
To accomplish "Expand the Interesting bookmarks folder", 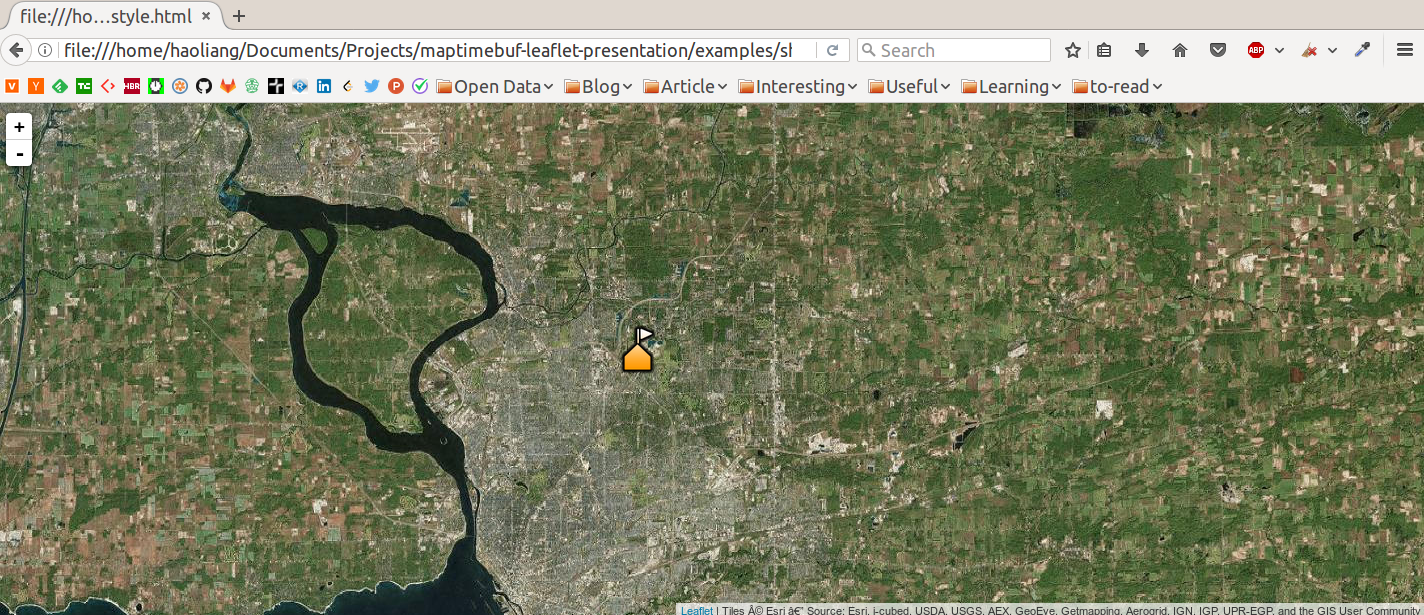I will 798,87.
